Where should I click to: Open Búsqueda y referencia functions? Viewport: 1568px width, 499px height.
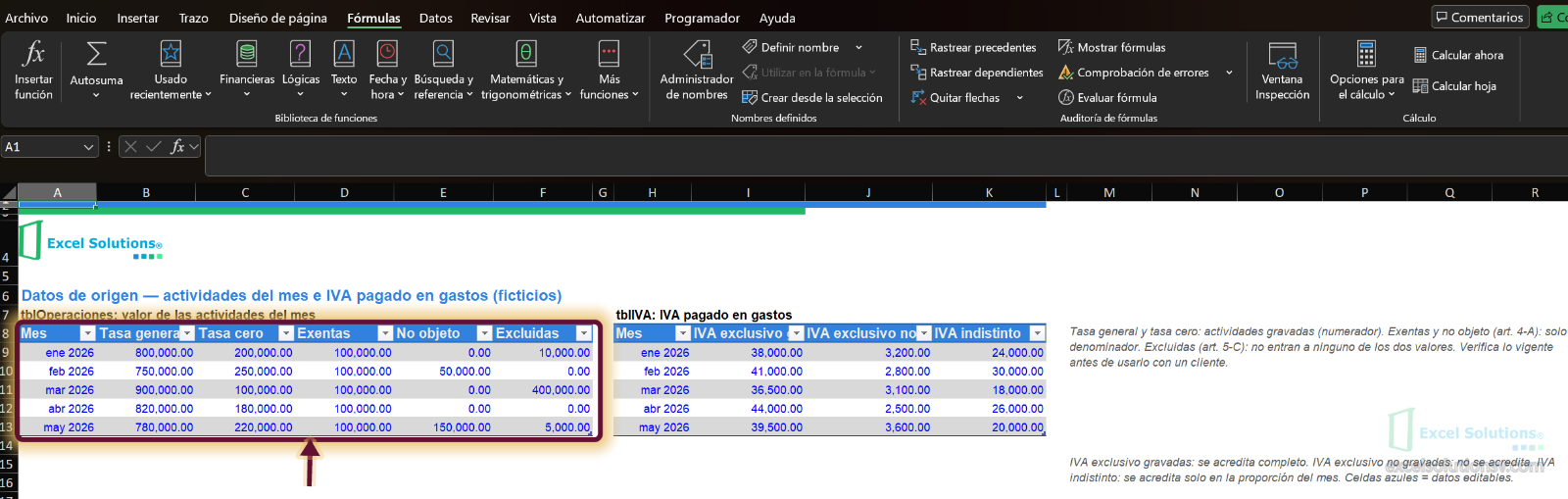click(x=443, y=71)
